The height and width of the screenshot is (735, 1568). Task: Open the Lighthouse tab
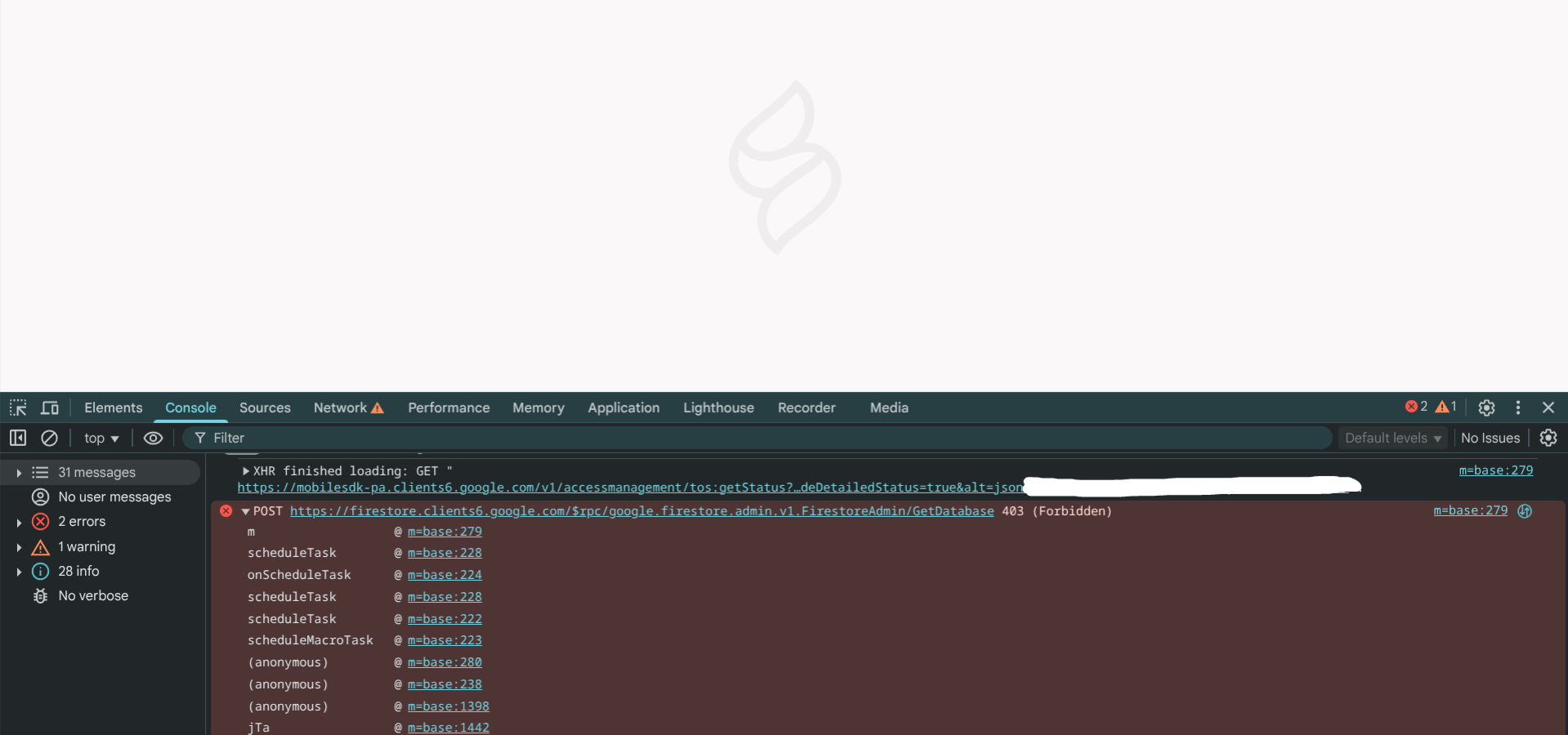pyautogui.click(x=718, y=408)
